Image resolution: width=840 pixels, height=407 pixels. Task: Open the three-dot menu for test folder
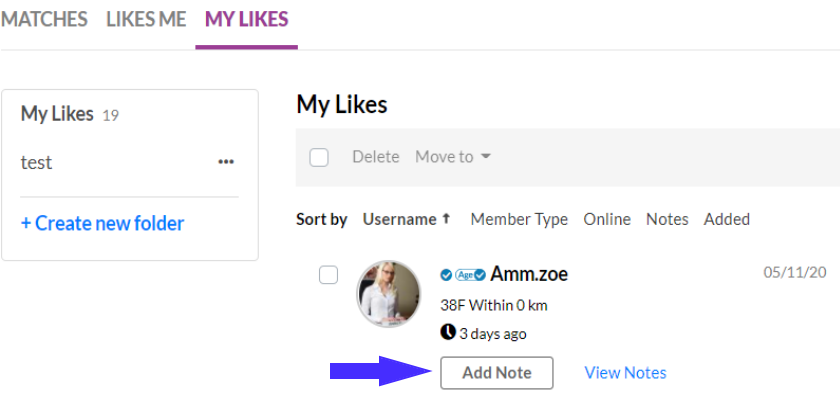coord(226,162)
